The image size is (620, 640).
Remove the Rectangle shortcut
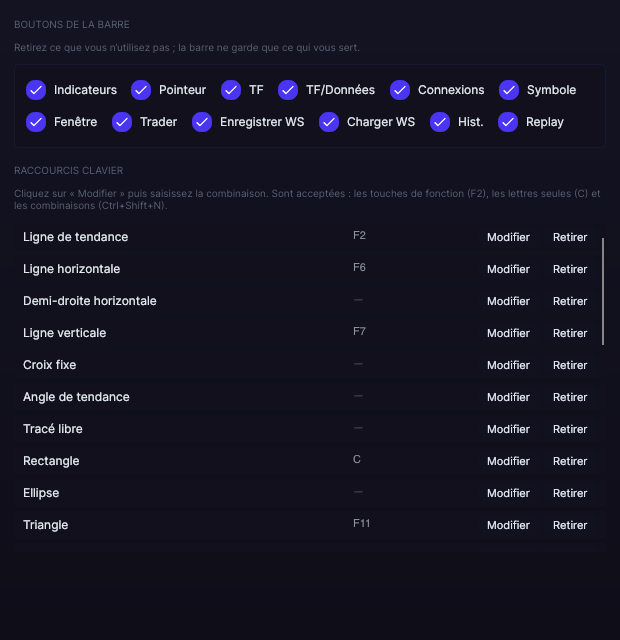pos(570,461)
